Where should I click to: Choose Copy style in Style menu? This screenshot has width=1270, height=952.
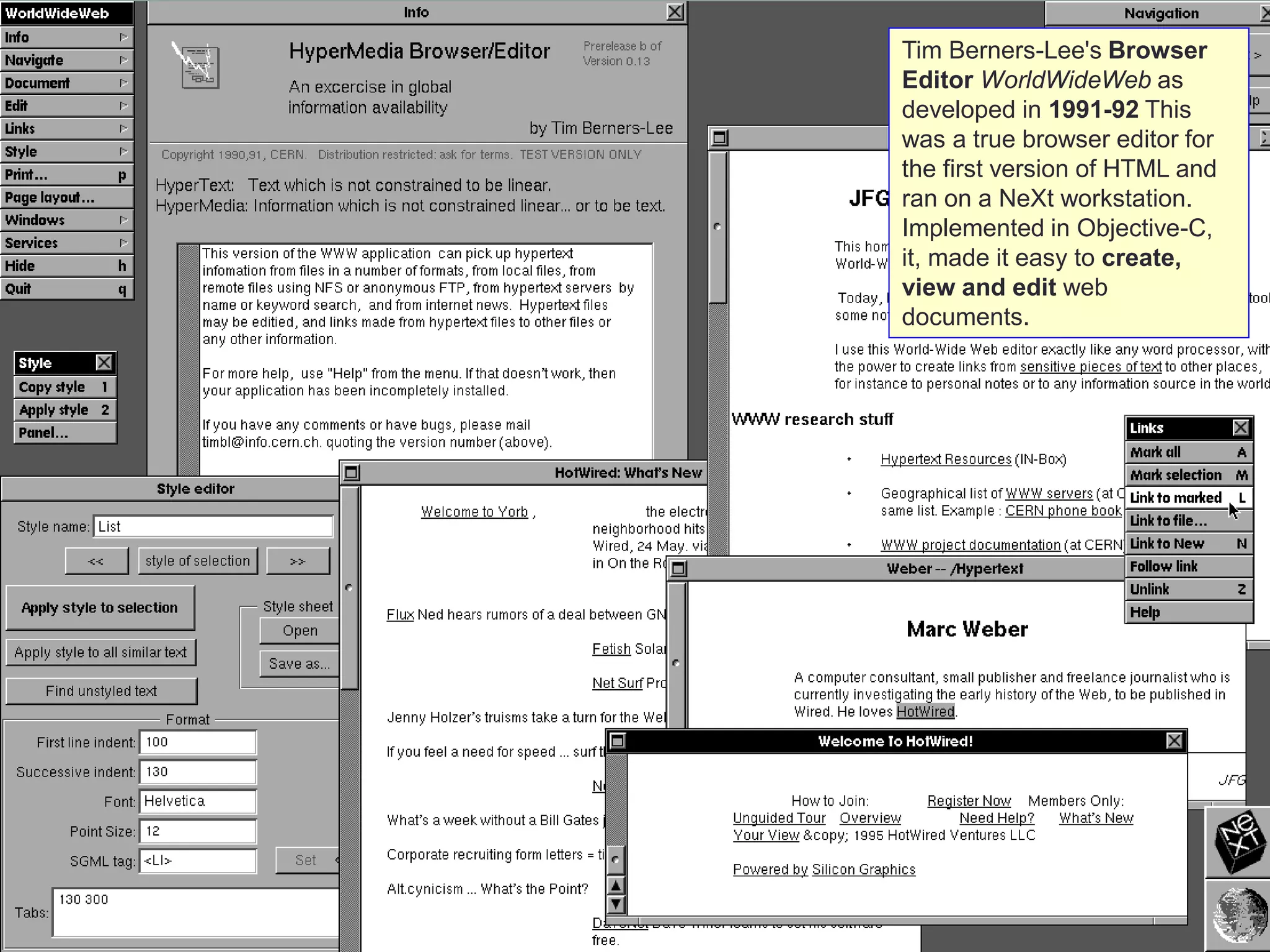65,387
